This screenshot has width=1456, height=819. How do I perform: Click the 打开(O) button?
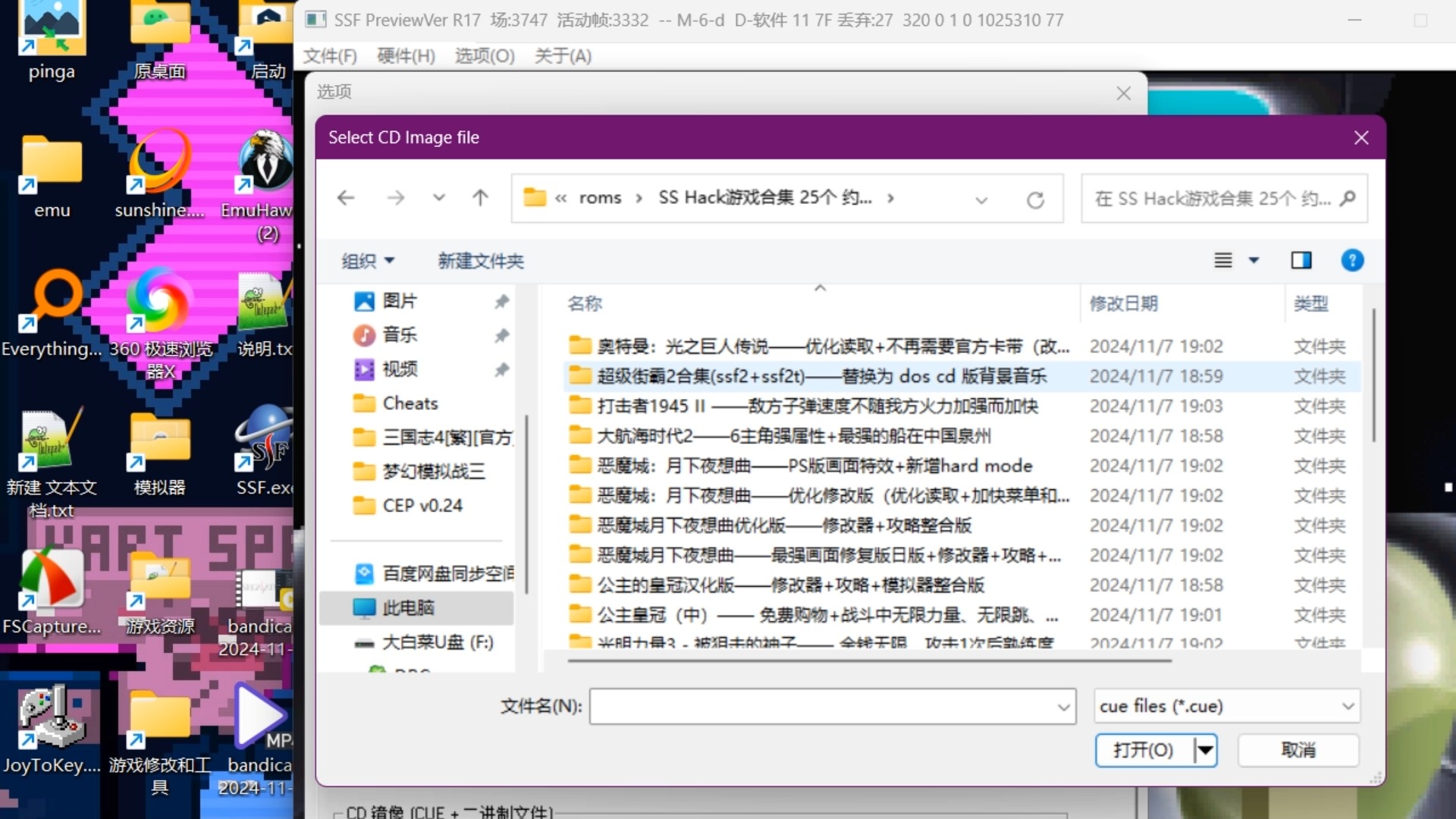(1144, 751)
